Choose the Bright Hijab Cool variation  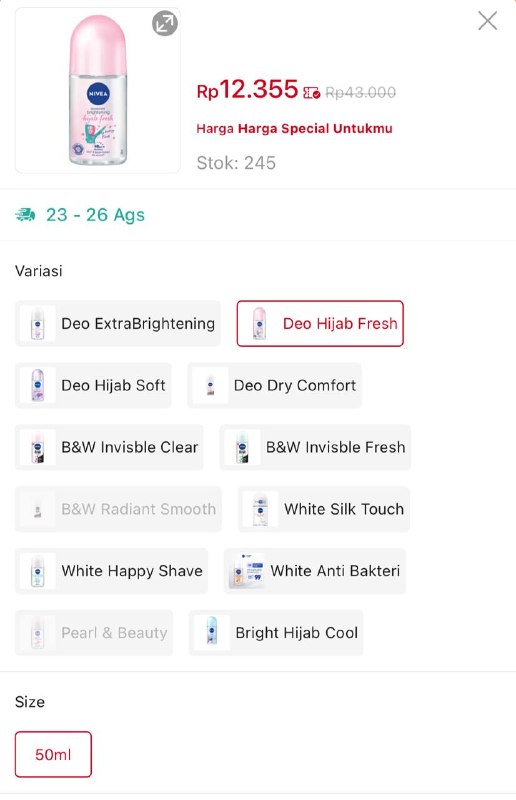(x=276, y=633)
